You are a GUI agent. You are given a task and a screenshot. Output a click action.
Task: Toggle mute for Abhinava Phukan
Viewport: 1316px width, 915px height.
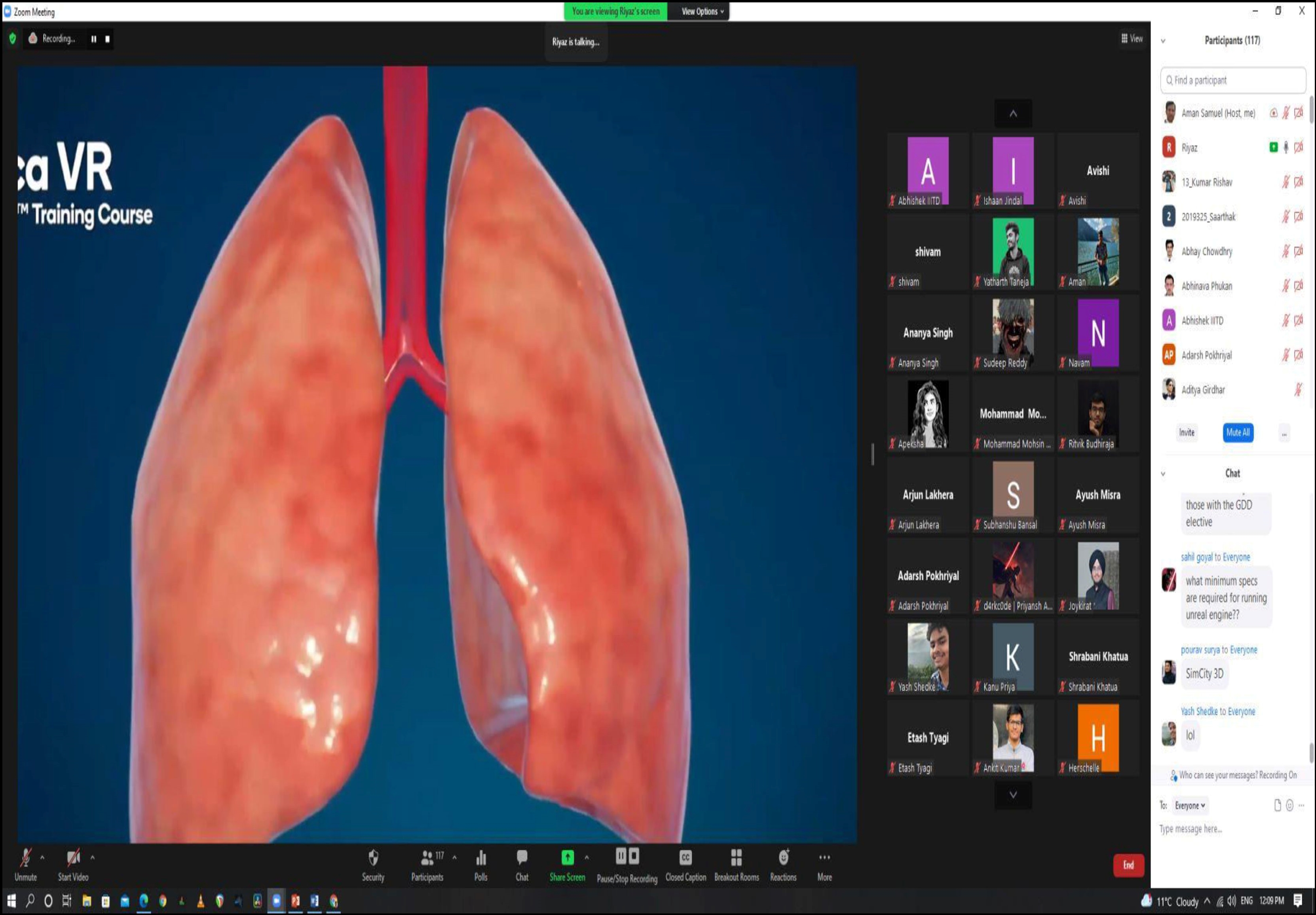1286,285
